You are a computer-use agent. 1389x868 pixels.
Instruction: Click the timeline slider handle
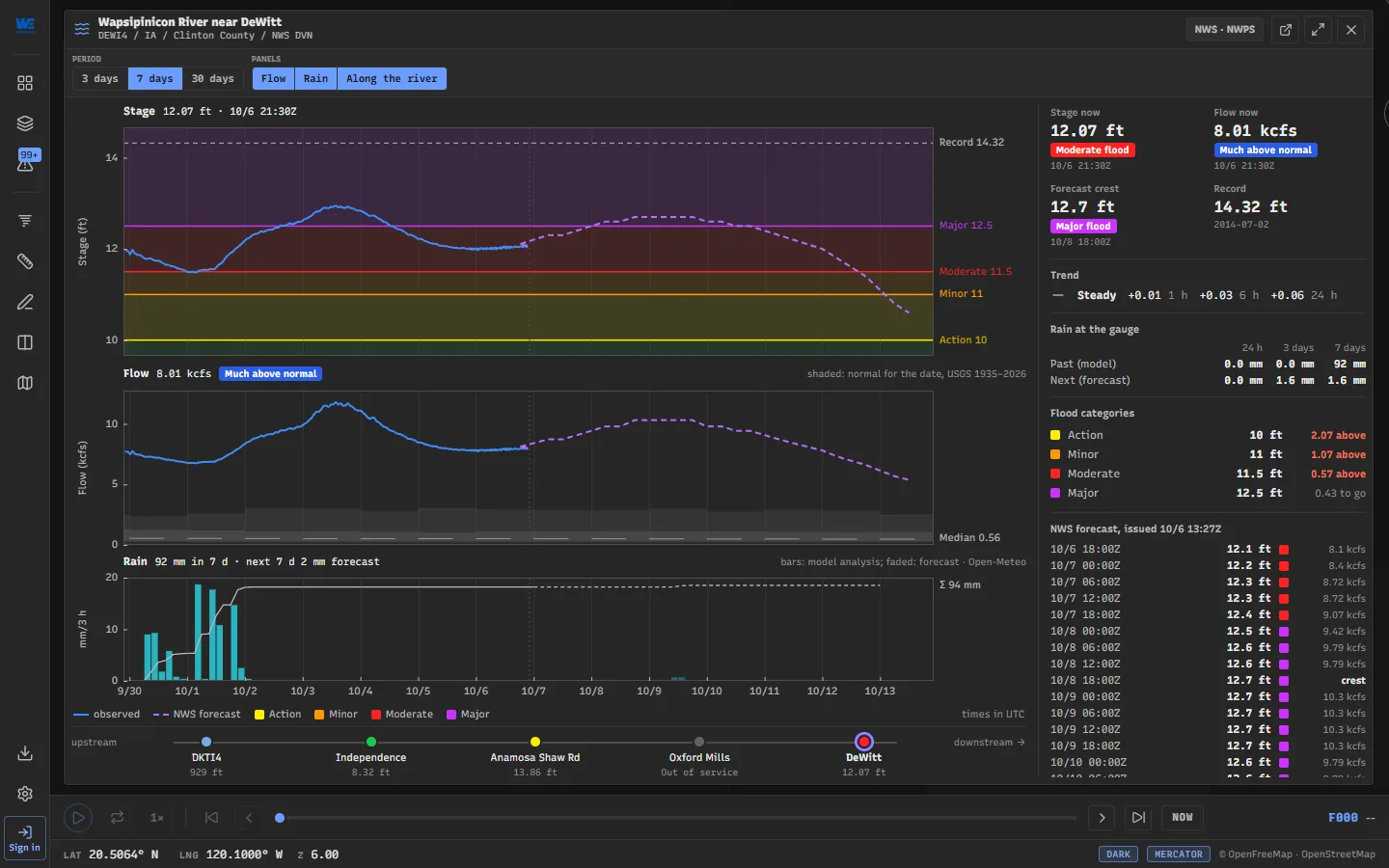(280, 818)
